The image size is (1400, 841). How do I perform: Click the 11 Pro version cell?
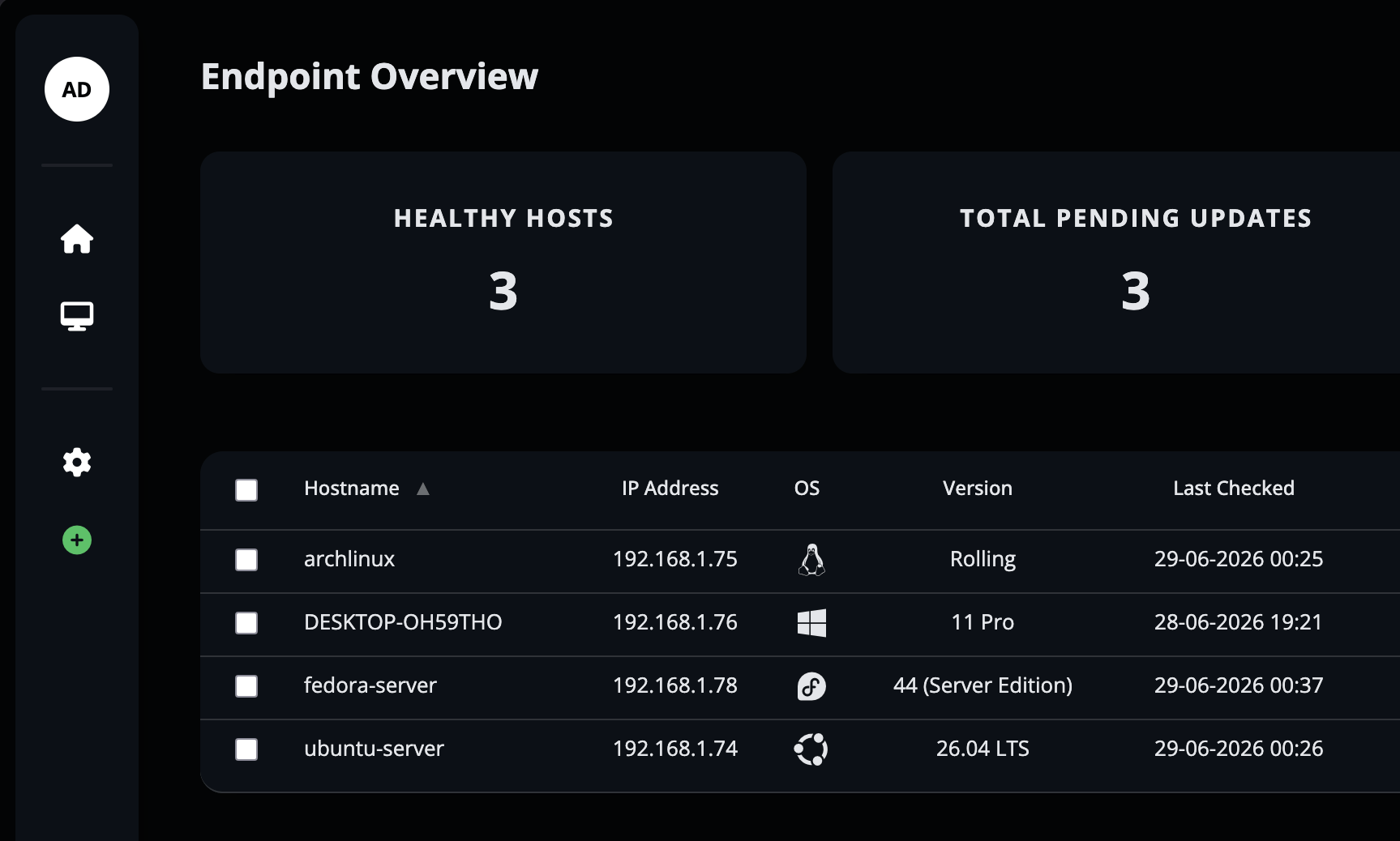click(983, 622)
